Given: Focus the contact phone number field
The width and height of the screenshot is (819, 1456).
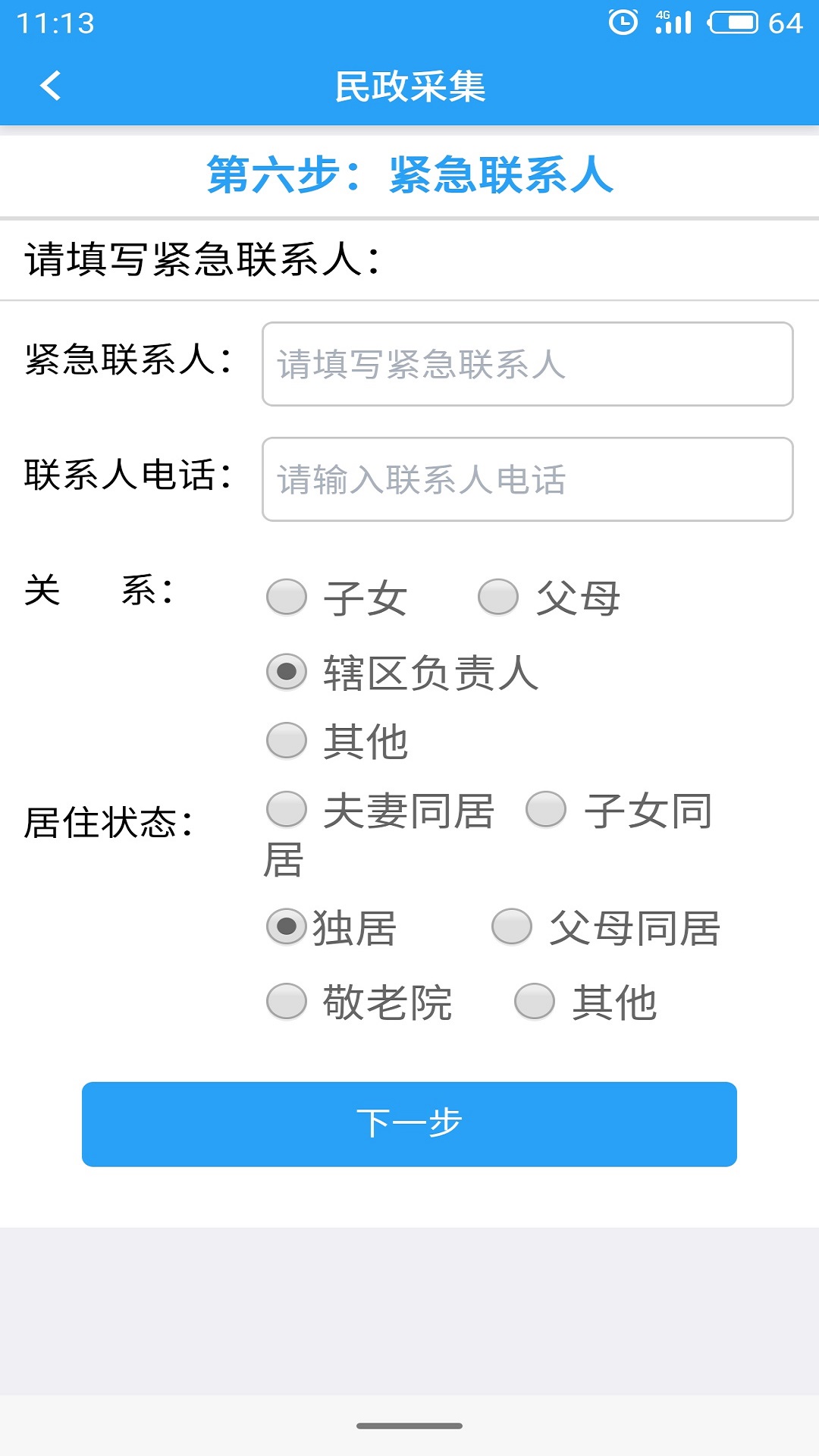Looking at the screenshot, I should [527, 479].
